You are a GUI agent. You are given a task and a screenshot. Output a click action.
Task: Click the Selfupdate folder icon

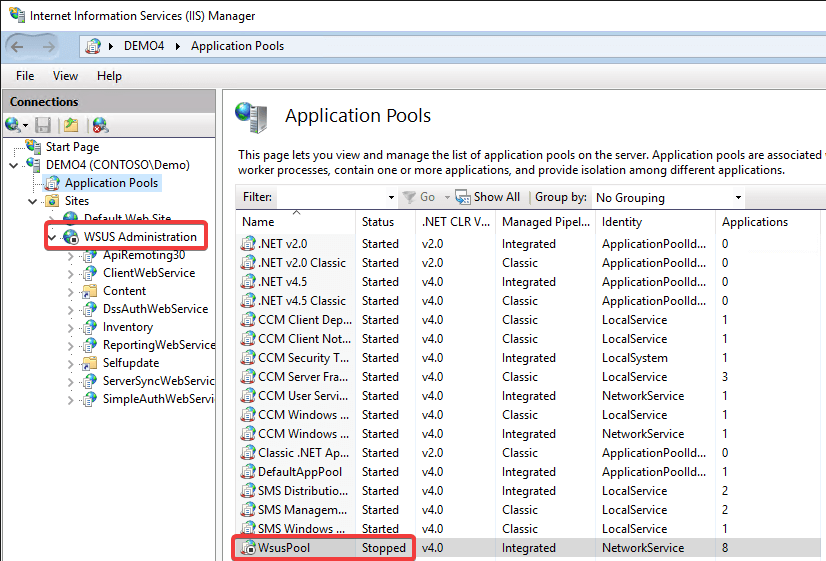(90, 363)
